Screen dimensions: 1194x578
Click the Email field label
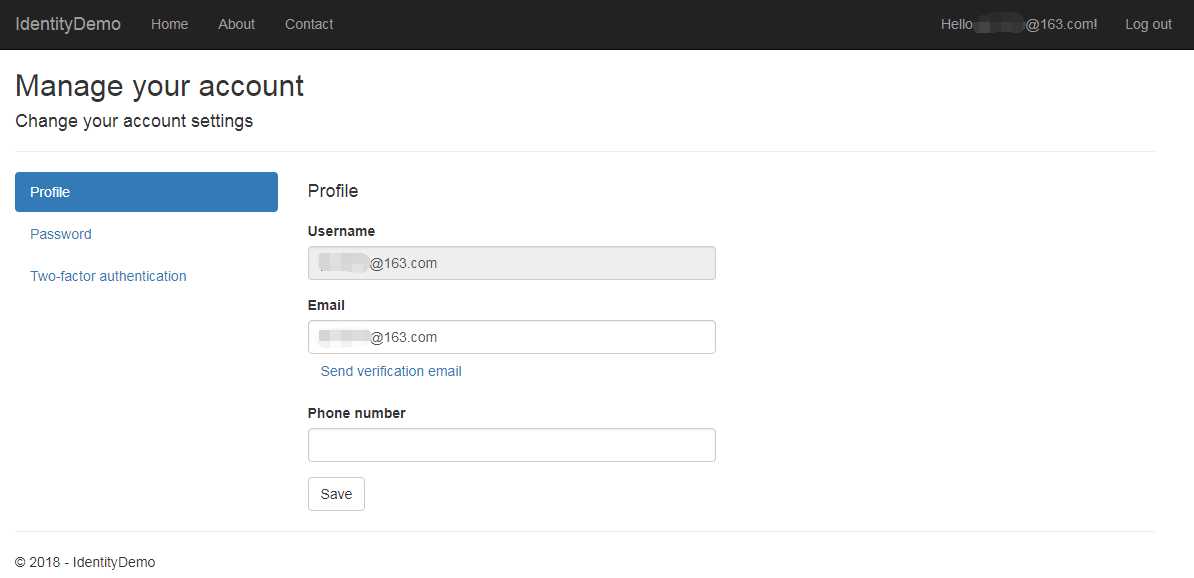tap(326, 305)
